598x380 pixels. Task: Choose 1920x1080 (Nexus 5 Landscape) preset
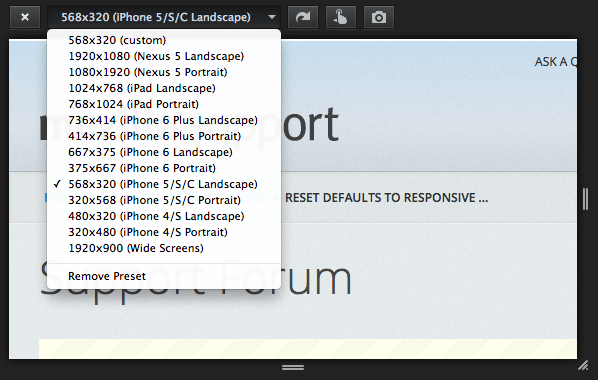(164, 56)
